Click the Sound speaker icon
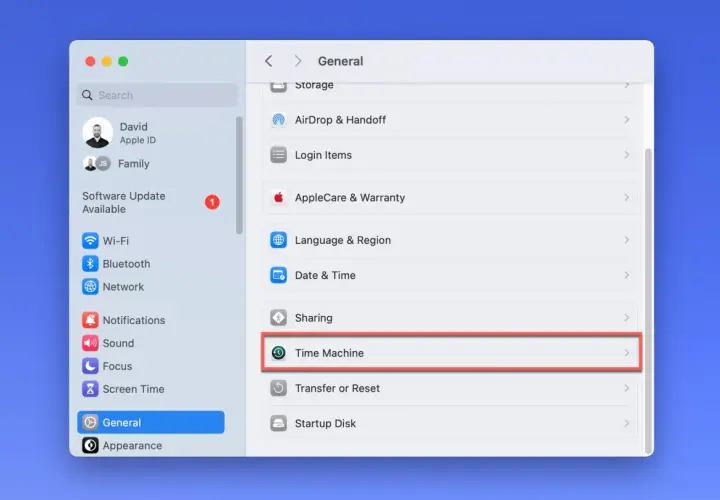 (90, 343)
